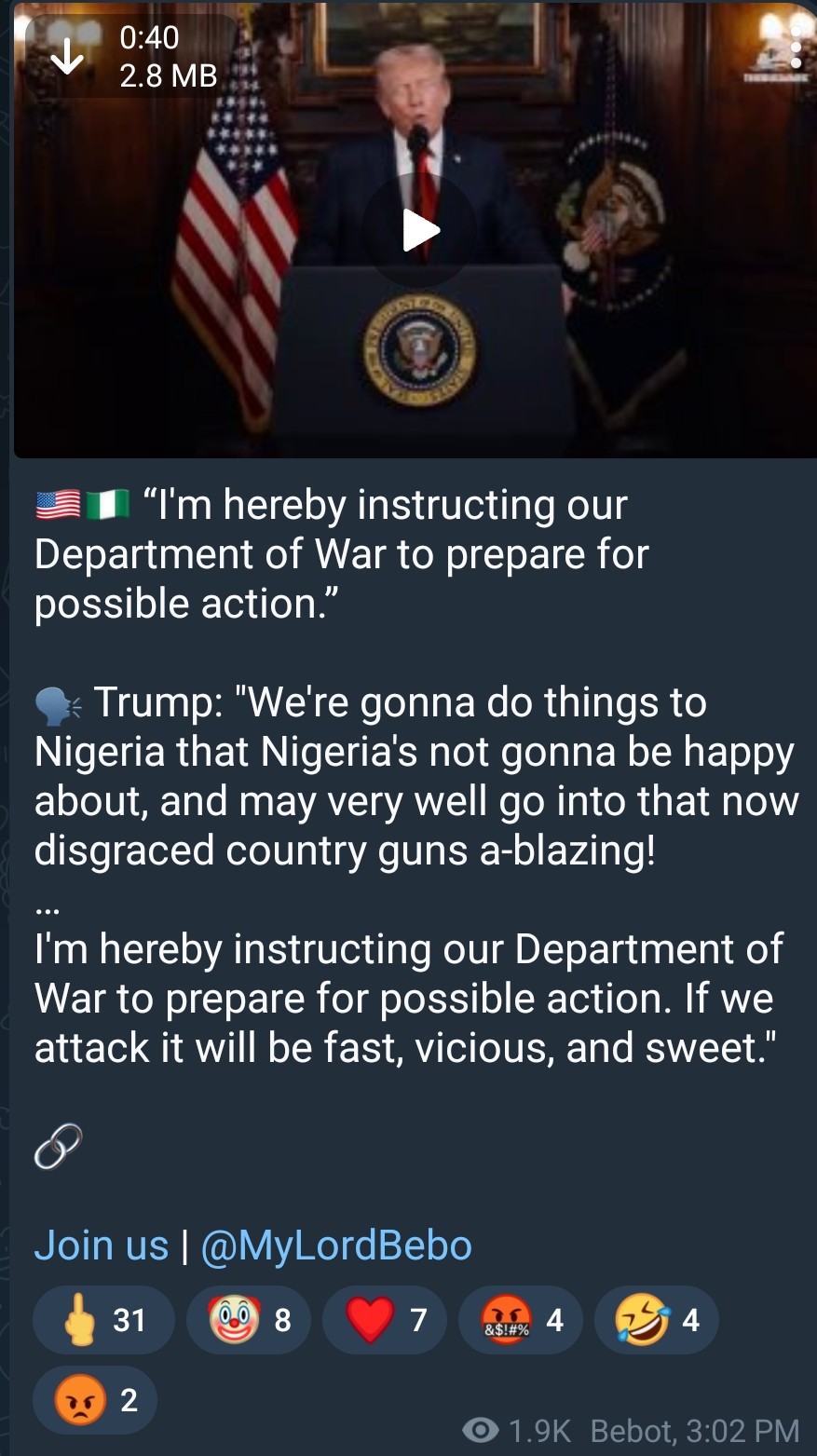Toggle the middle finger reaction with 31
The image size is (817, 1456).
pyautogui.click(x=103, y=1320)
